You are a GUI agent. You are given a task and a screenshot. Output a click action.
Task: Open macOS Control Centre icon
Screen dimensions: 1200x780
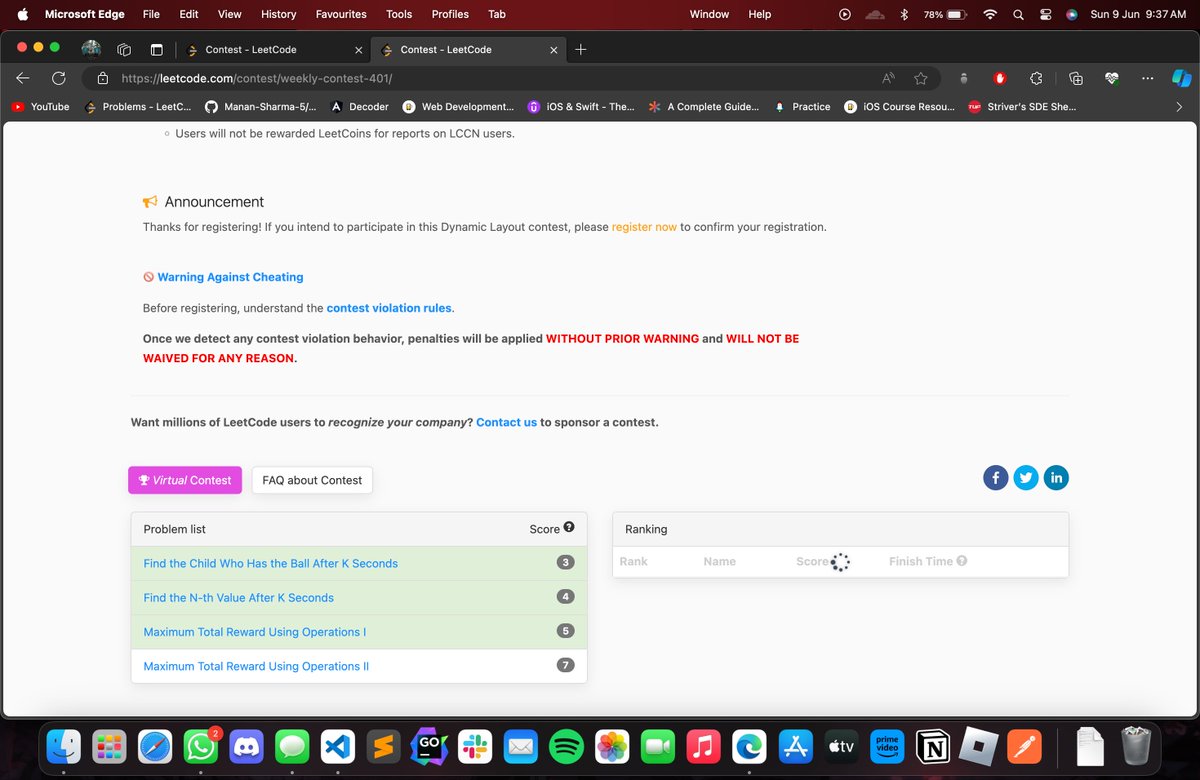1046,14
